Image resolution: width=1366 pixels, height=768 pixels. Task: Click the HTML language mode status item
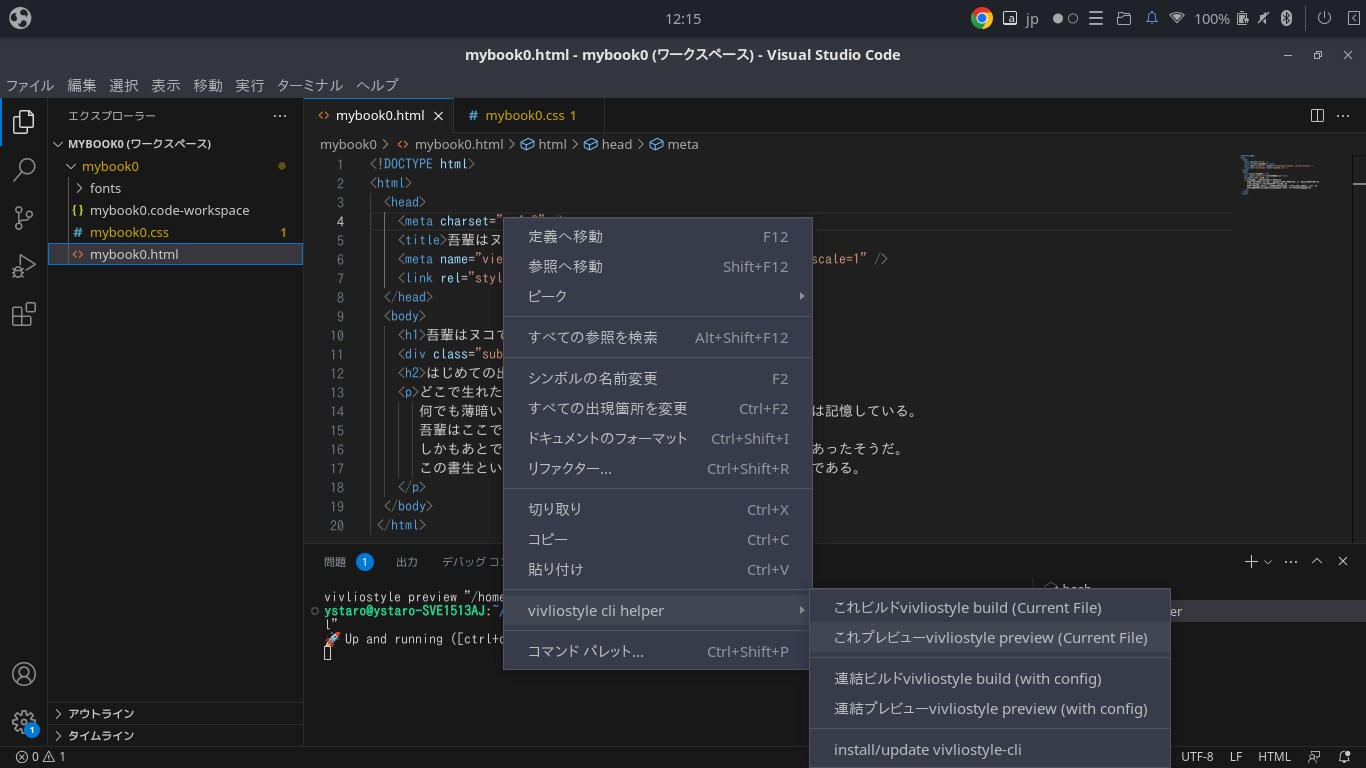pos(1274,757)
